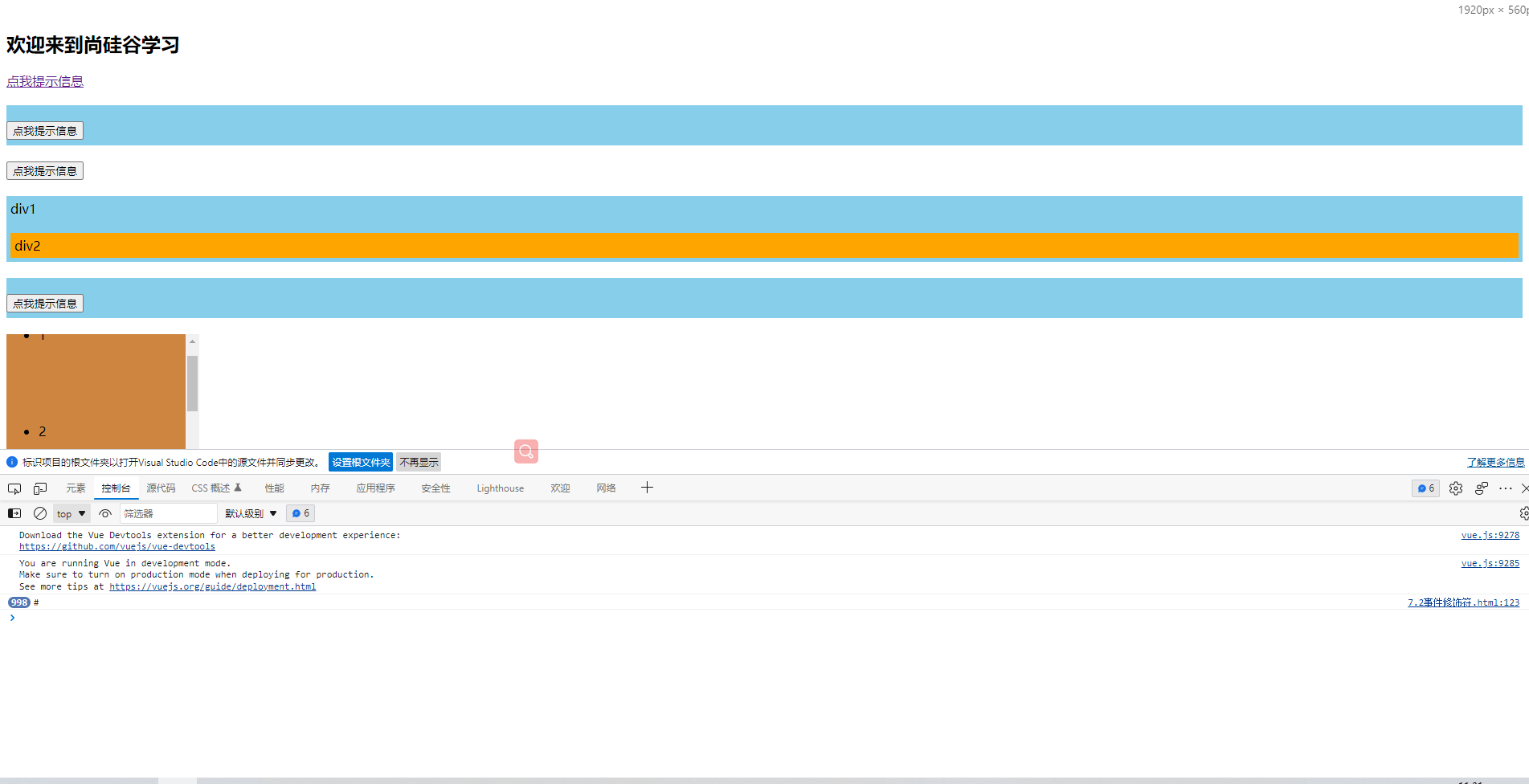This screenshot has height=784, width=1529.
Task: Show the console sidebar panel icon
Action: click(x=14, y=513)
